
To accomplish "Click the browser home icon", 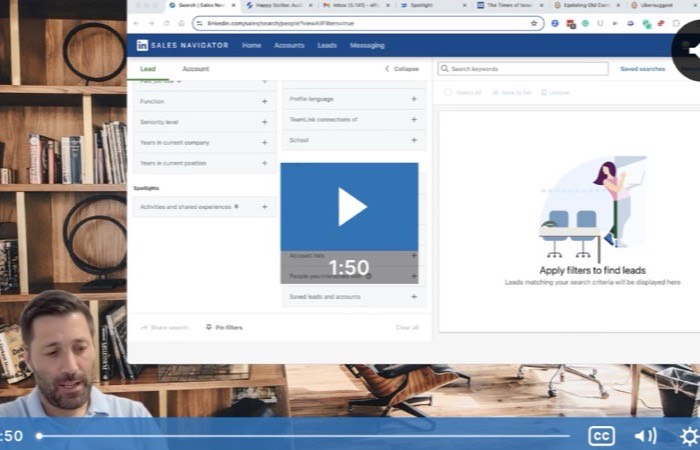I will point(181,23).
